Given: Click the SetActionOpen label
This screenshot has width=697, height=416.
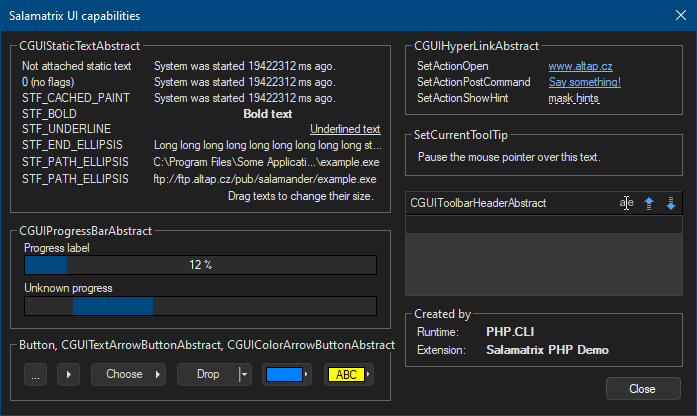Looking at the screenshot, I should 453,66.
